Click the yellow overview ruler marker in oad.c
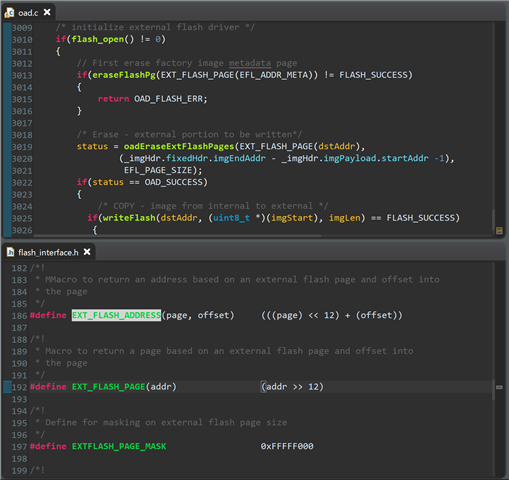This screenshot has height=480, width=509. [x=499, y=230]
